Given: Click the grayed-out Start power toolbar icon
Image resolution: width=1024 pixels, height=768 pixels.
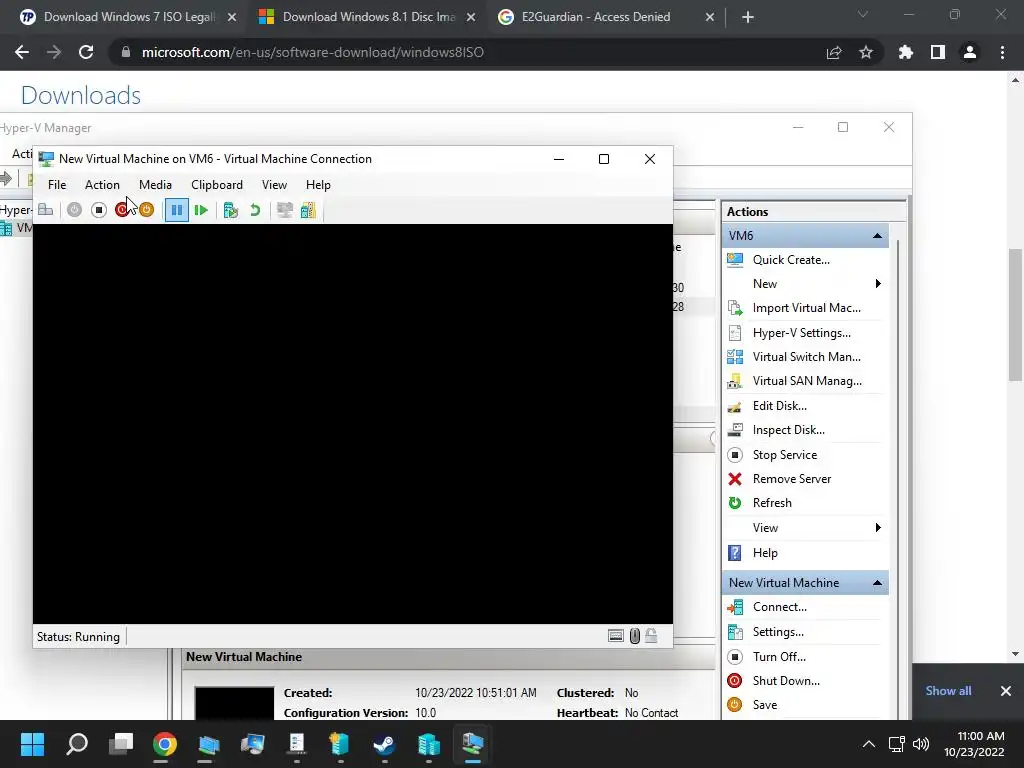Looking at the screenshot, I should (74, 210).
